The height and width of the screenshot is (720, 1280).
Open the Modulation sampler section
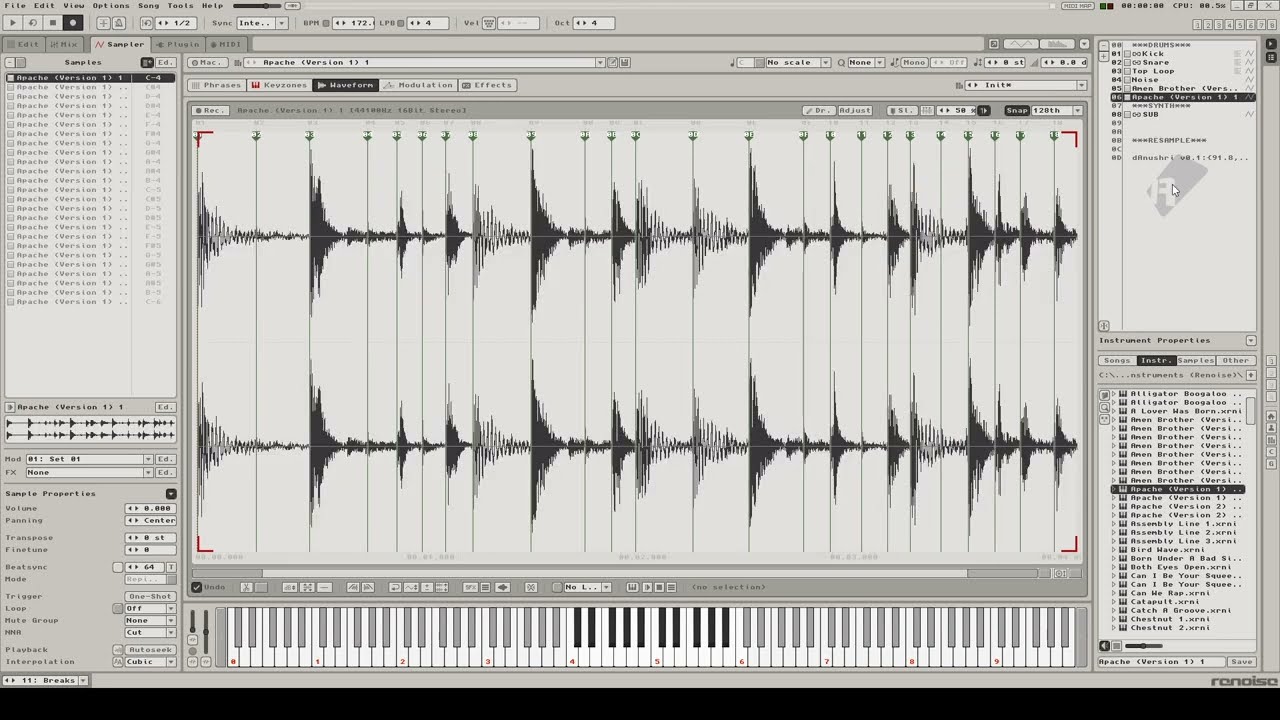pos(419,85)
